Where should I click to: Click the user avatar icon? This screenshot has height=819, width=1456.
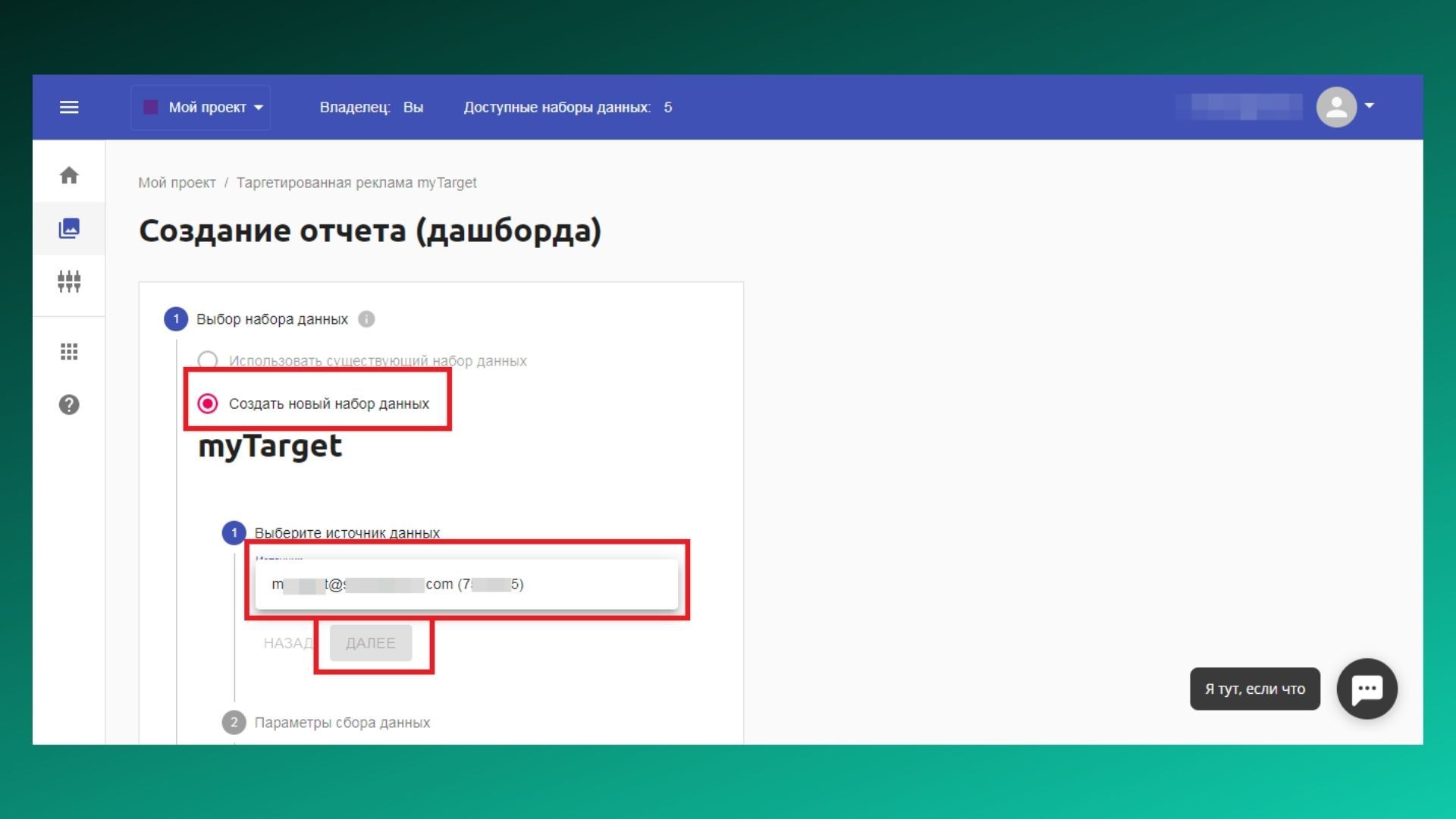pos(1336,107)
